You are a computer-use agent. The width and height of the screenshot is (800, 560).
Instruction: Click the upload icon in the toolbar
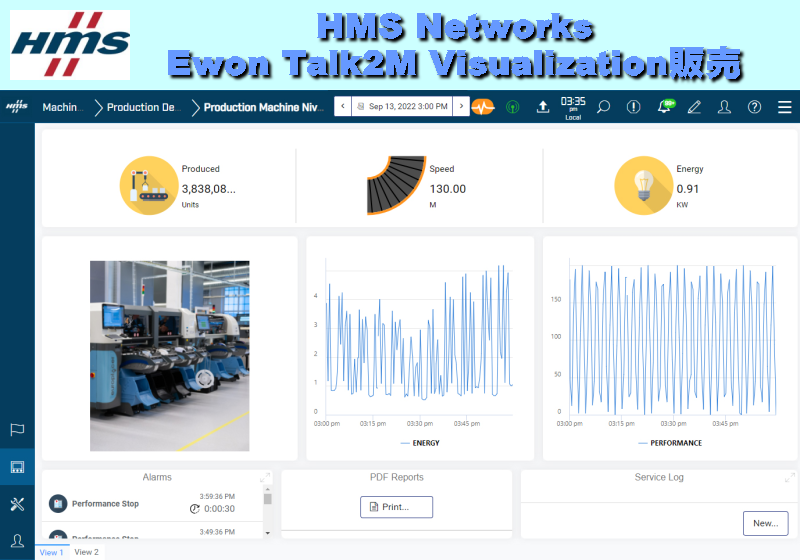543,107
